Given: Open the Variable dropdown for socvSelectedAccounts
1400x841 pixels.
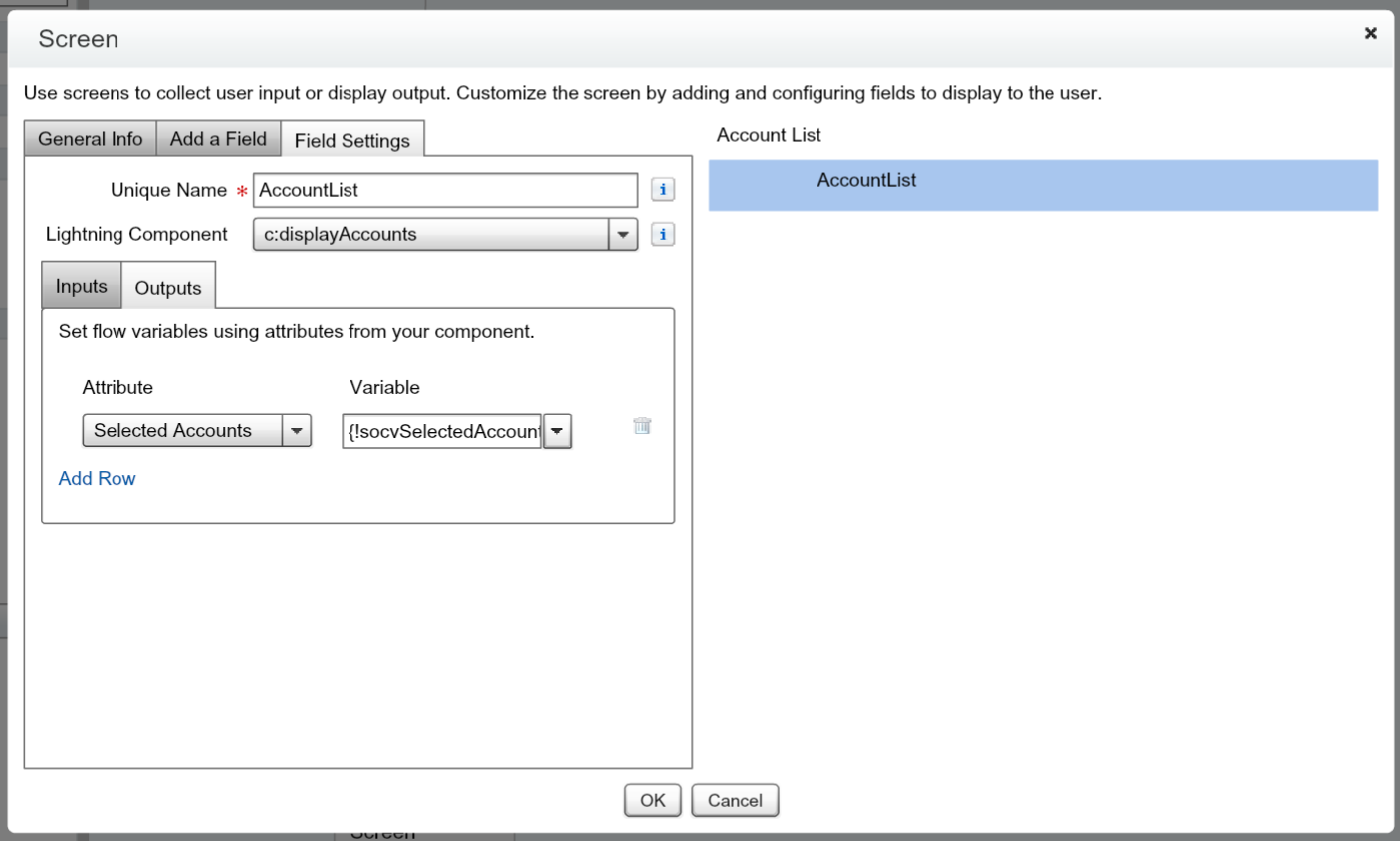Looking at the screenshot, I should tap(557, 431).
